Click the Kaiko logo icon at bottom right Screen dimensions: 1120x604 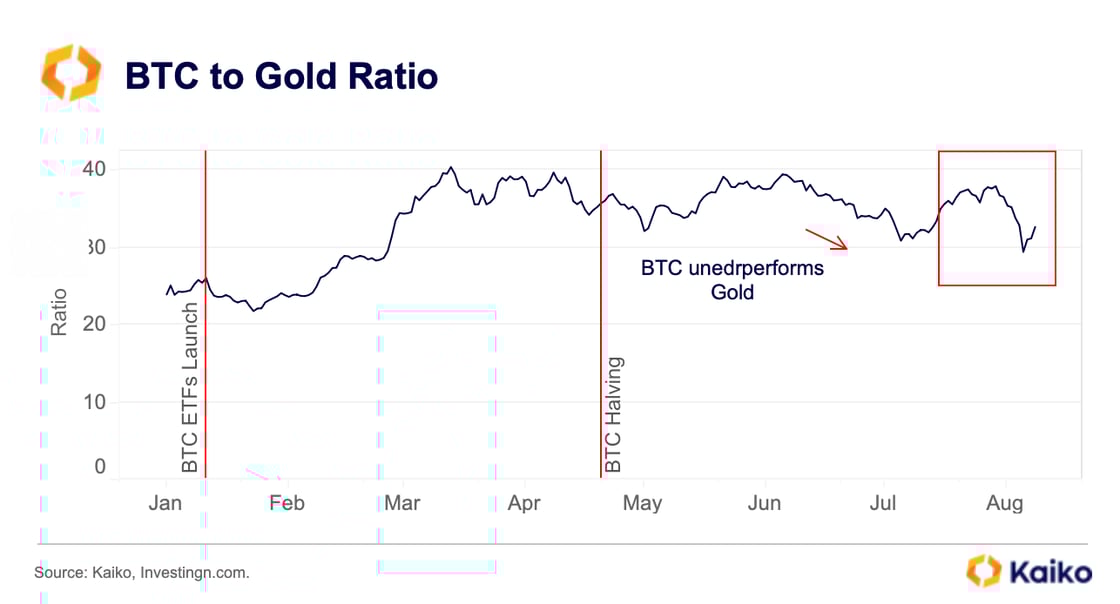point(983,571)
